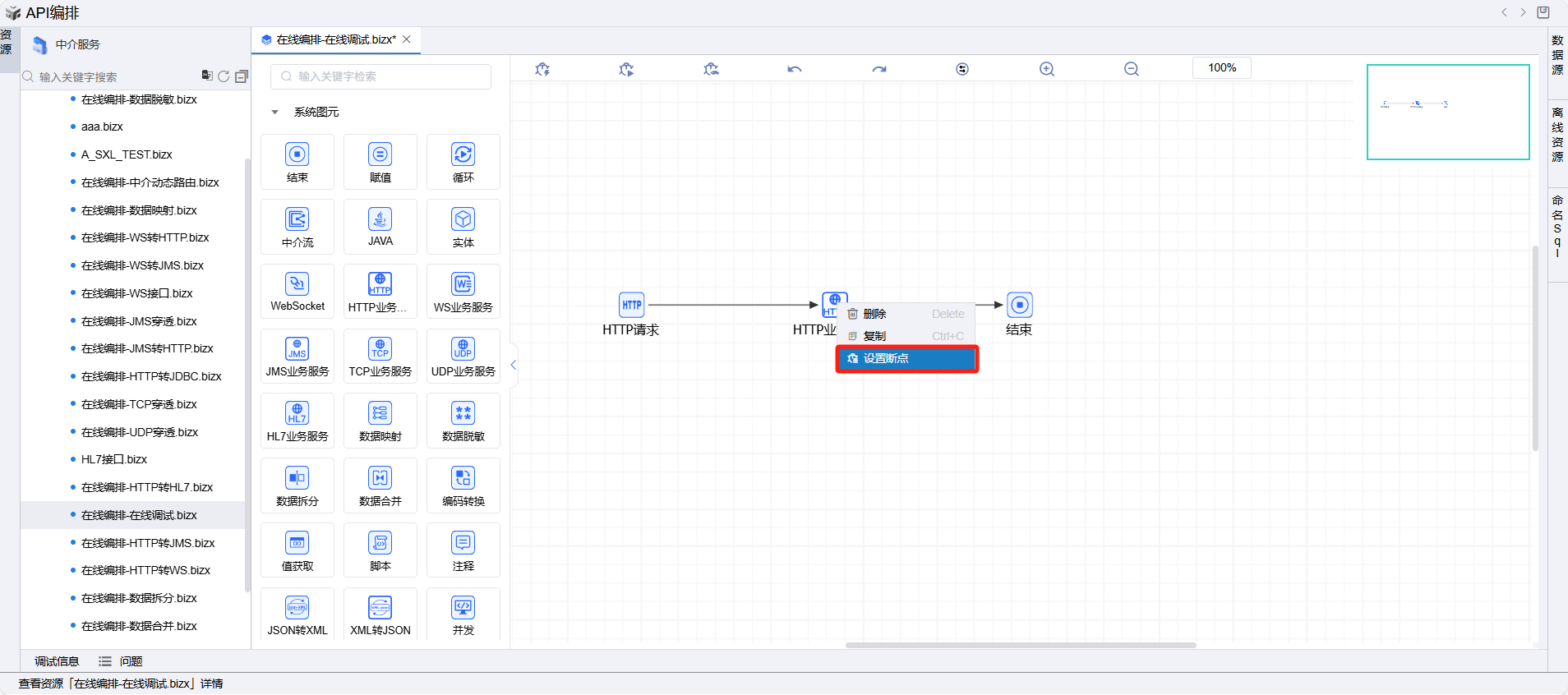Click the 100% zoom level field

click(x=1221, y=68)
